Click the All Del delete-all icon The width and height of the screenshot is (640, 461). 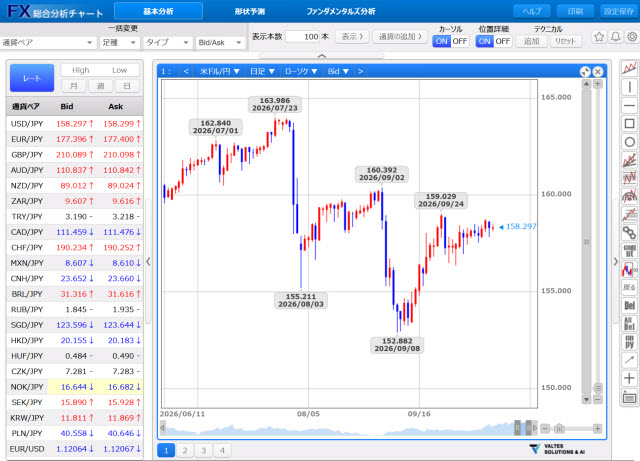pyautogui.click(x=629, y=323)
